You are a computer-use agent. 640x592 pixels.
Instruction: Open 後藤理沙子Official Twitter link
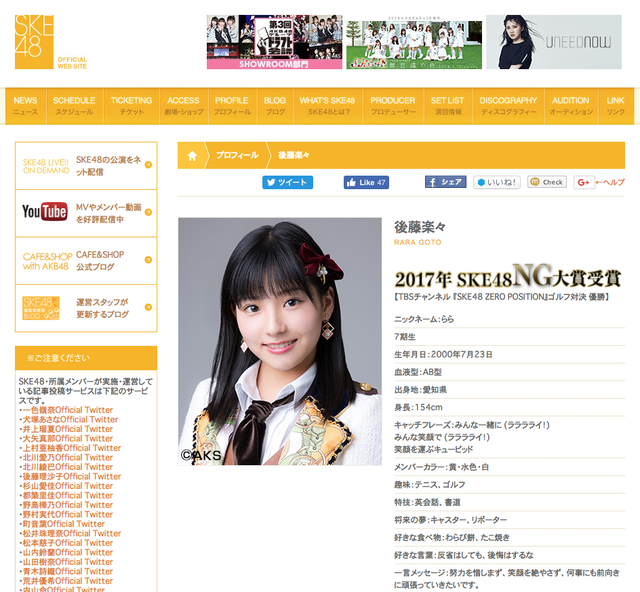point(72,476)
